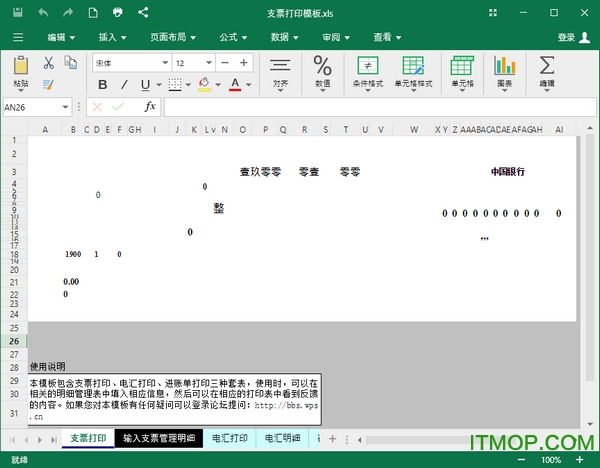Go to the previous sheet tab
The width and height of the screenshot is (600, 468).
[26, 440]
